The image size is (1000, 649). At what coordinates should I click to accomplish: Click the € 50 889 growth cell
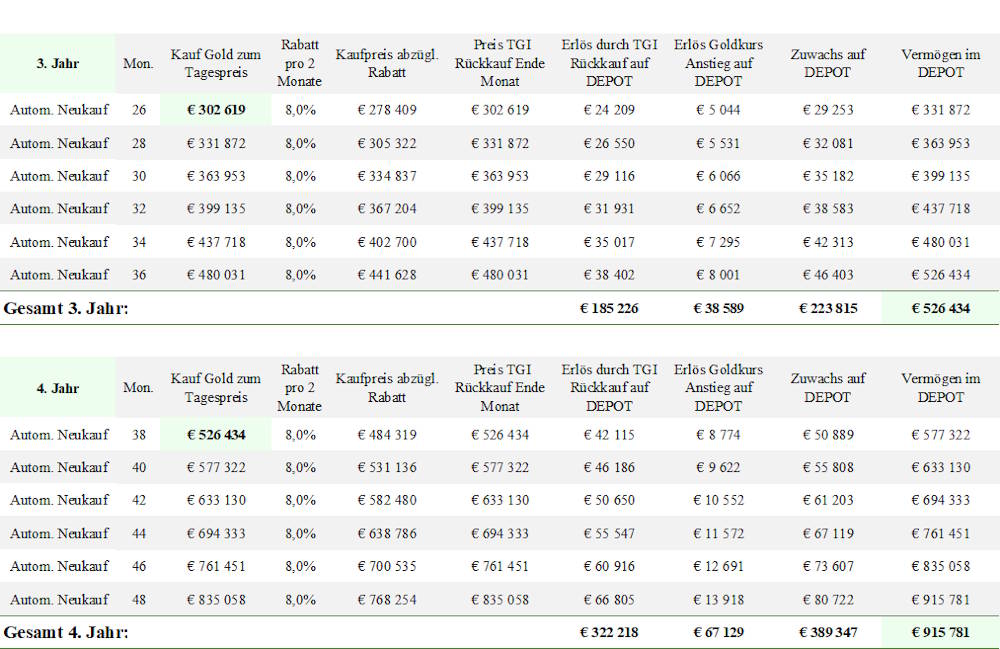[x=828, y=435]
